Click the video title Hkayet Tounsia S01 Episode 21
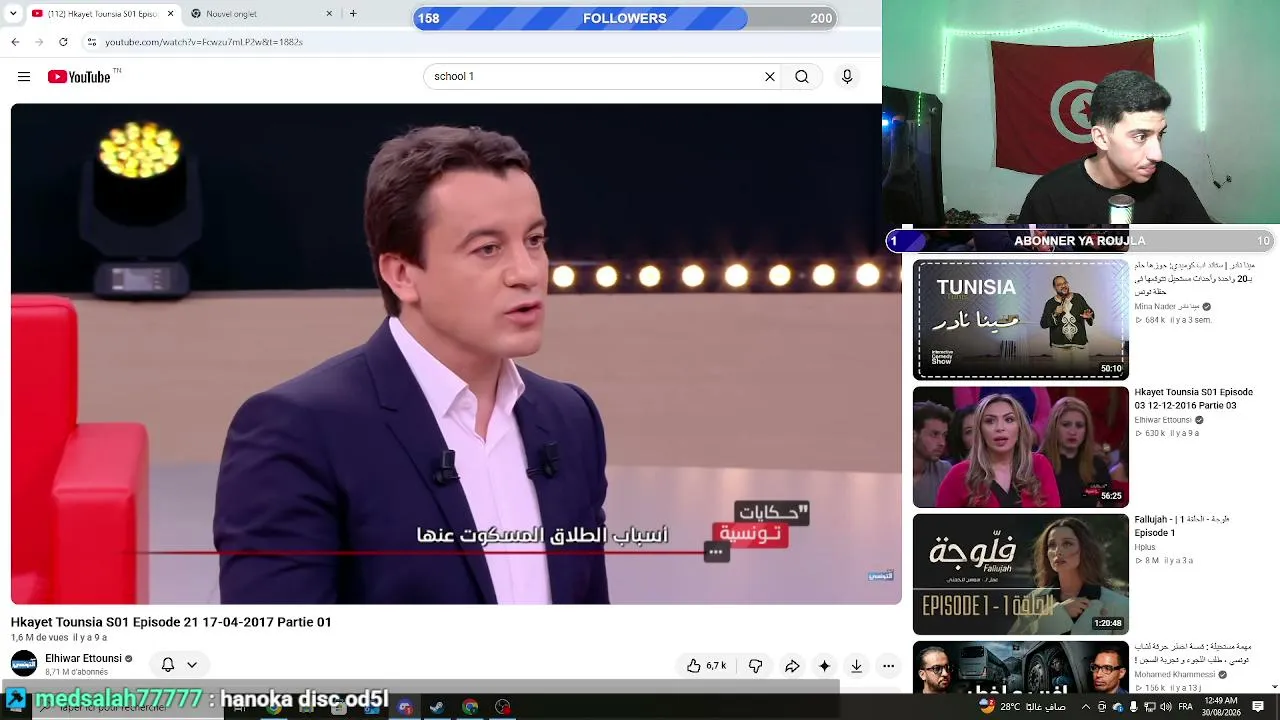This screenshot has width=1280, height=720. [171, 622]
